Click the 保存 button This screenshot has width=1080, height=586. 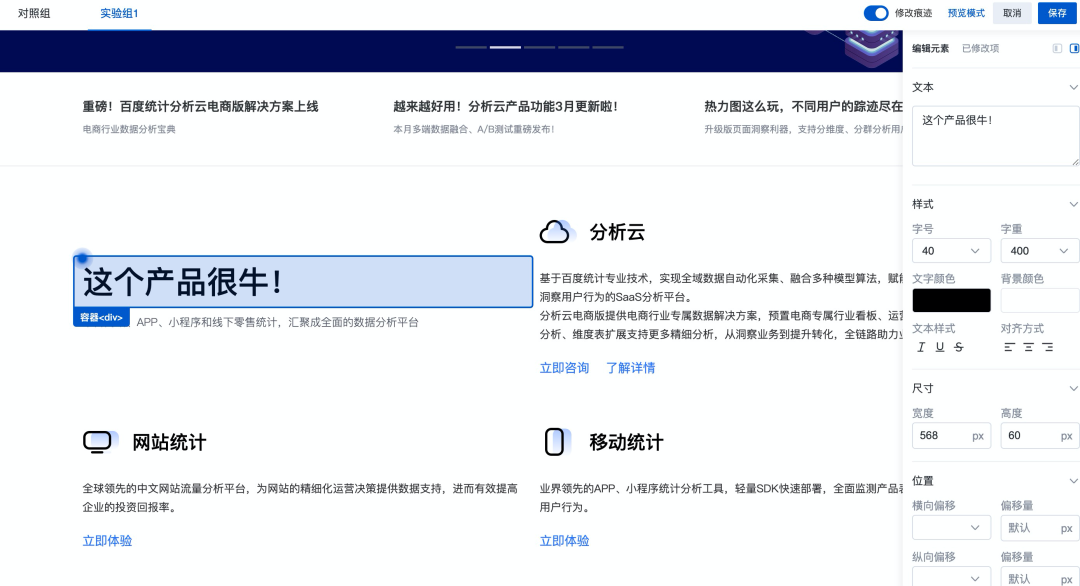(1057, 13)
